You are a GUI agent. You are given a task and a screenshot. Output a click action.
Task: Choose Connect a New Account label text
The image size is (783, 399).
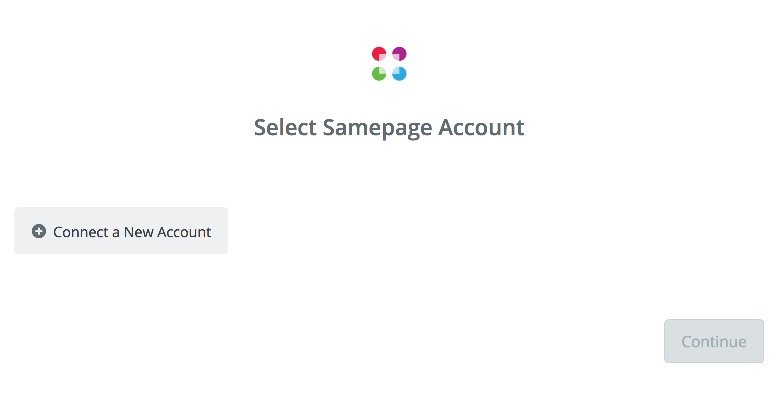click(x=132, y=232)
